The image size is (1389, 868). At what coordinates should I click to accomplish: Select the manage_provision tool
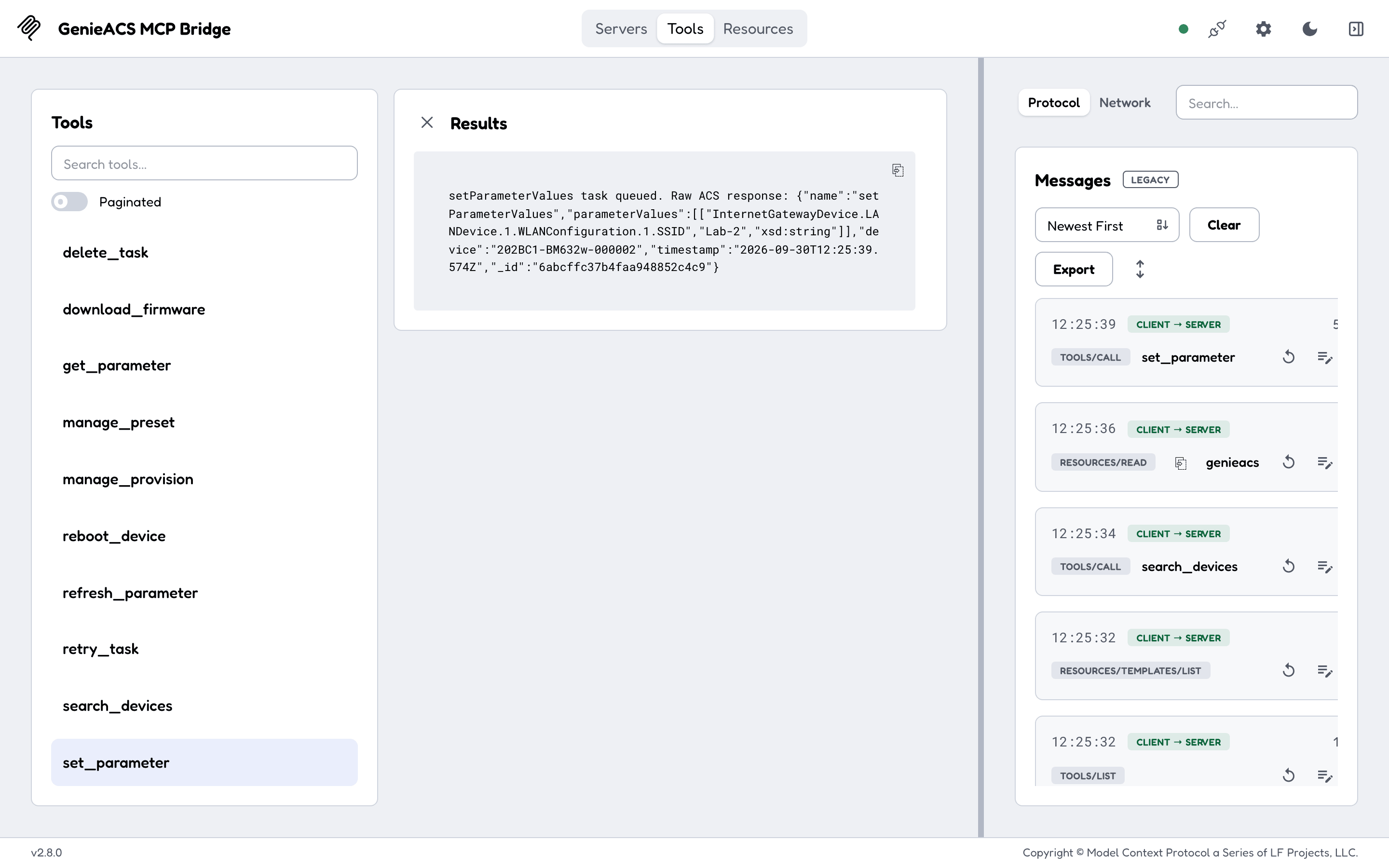[204, 479]
